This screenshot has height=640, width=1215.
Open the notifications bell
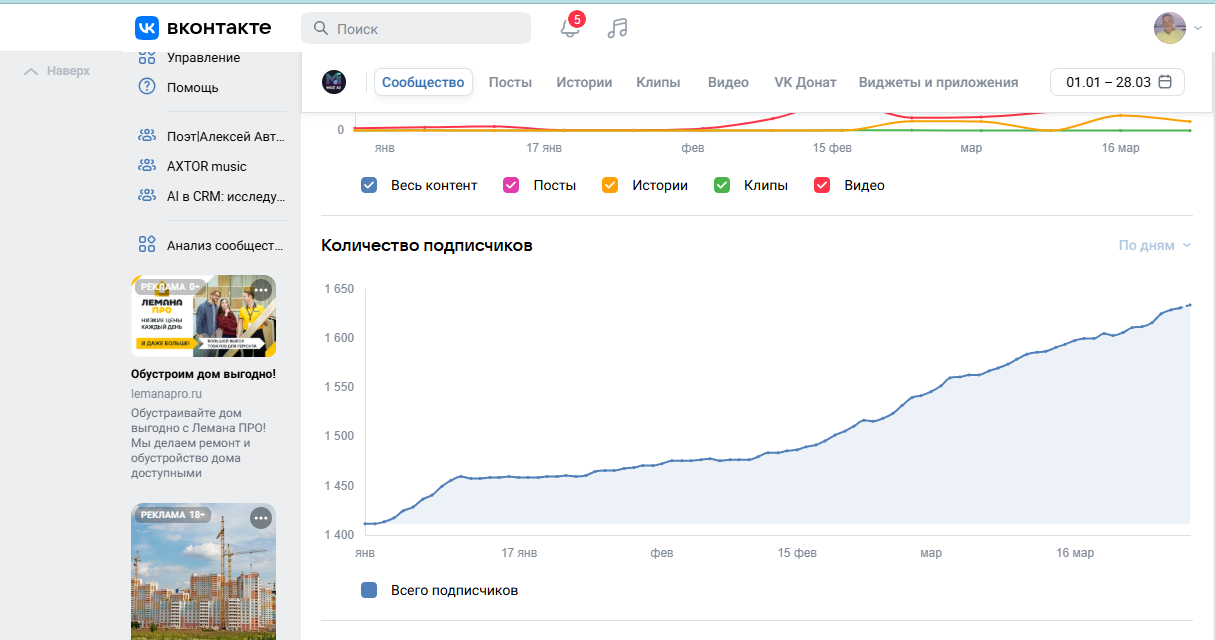pyautogui.click(x=570, y=28)
